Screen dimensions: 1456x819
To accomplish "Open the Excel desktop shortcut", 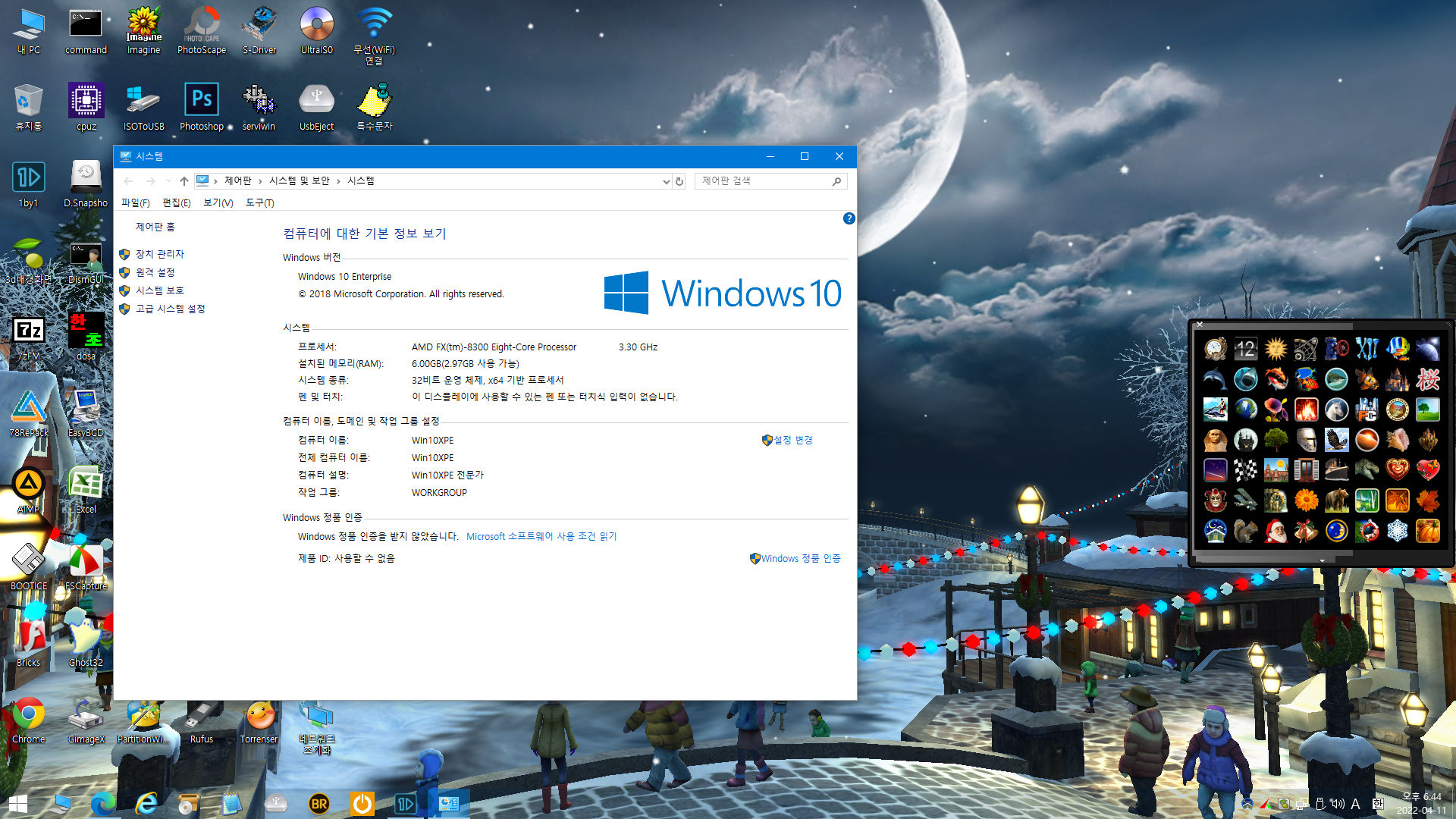I will pyautogui.click(x=86, y=490).
